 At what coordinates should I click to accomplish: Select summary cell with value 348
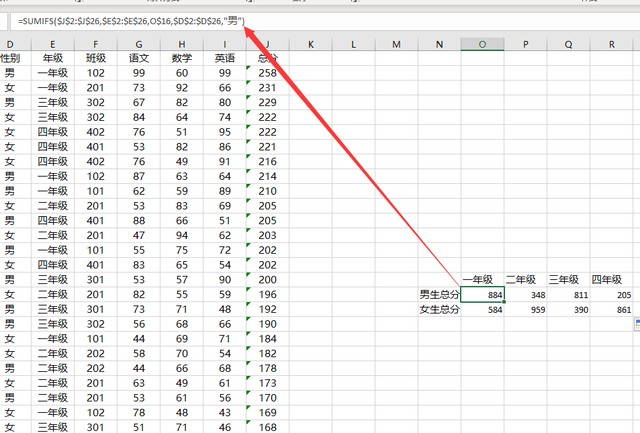click(525, 295)
